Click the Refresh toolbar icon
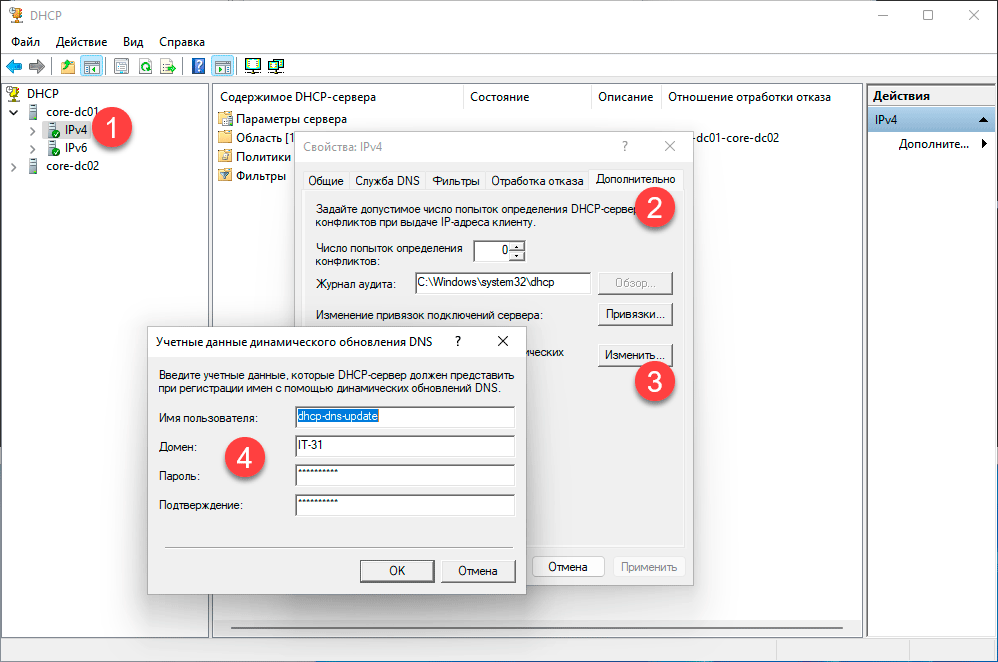 145,67
